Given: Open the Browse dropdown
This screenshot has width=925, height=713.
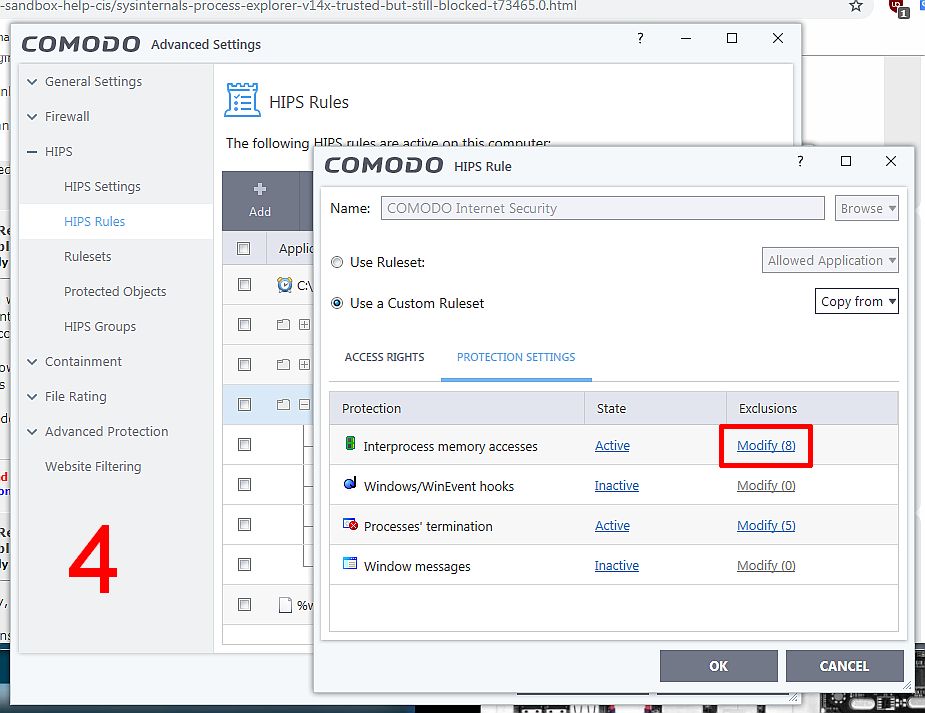Looking at the screenshot, I should click(x=867, y=208).
